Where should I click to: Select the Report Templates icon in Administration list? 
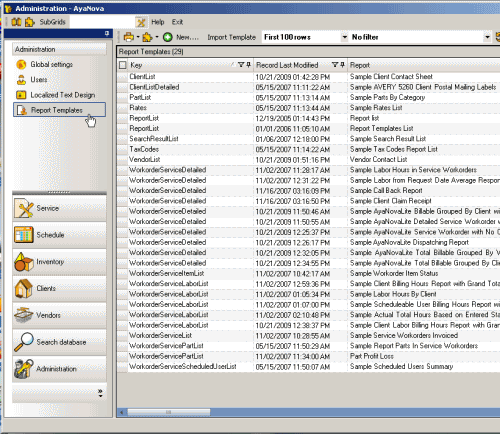pyautogui.click(x=22, y=110)
